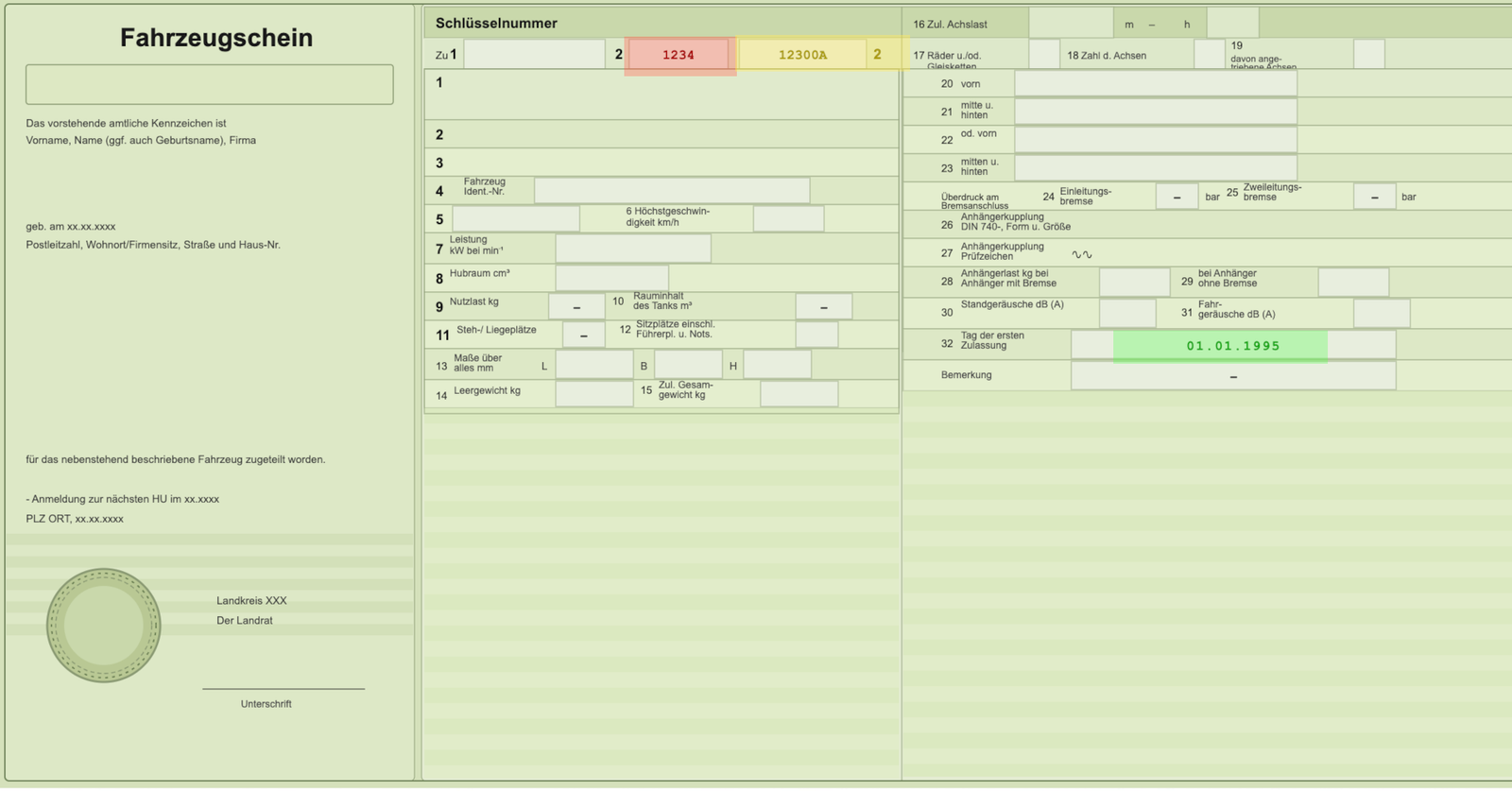
Task: Select the yellow 12300A field
Action: click(802, 55)
